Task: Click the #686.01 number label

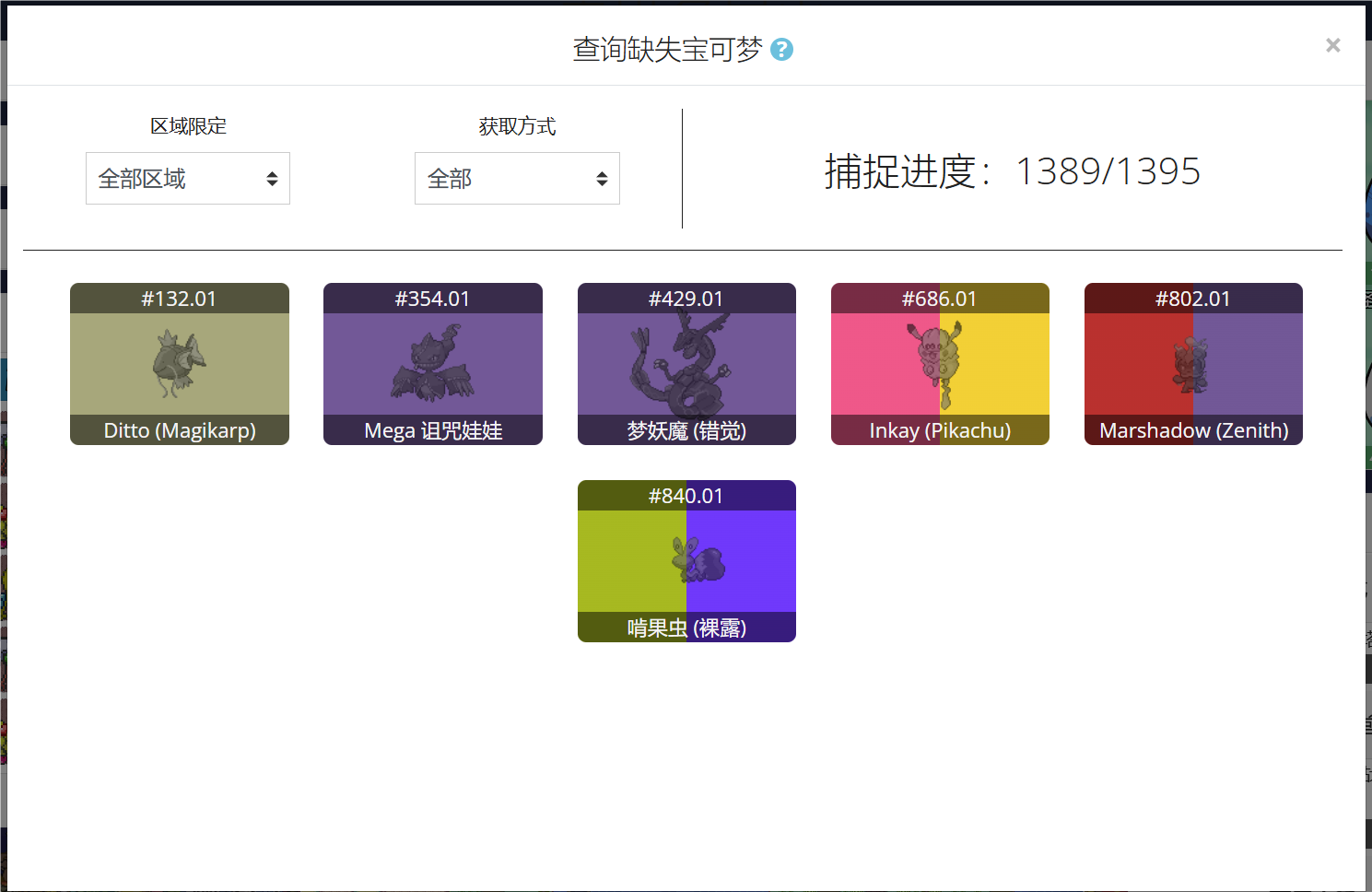Action: pyautogui.click(x=939, y=299)
